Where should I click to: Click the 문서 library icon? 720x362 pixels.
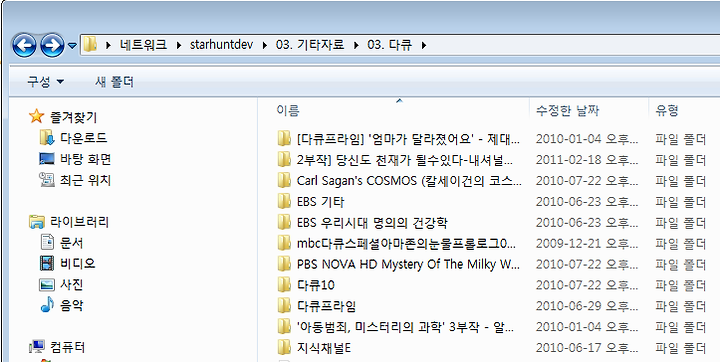click(47, 242)
